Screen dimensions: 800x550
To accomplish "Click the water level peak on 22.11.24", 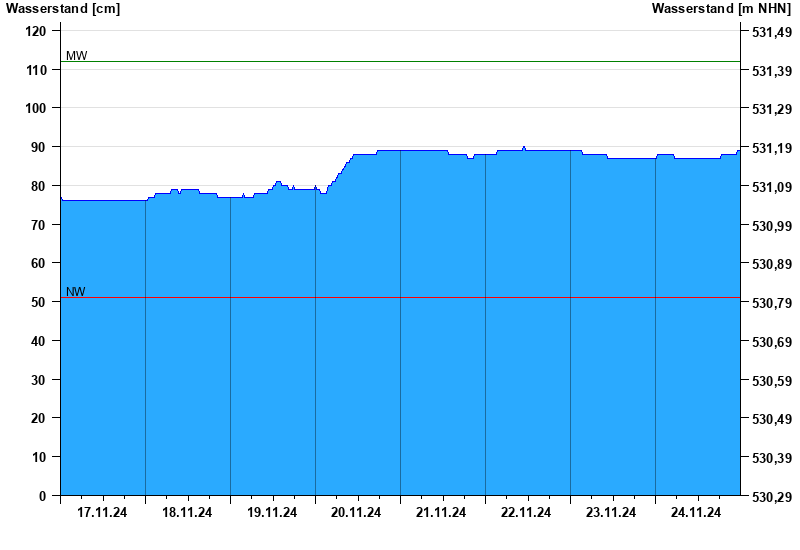I will pyautogui.click(x=524, y=147).
